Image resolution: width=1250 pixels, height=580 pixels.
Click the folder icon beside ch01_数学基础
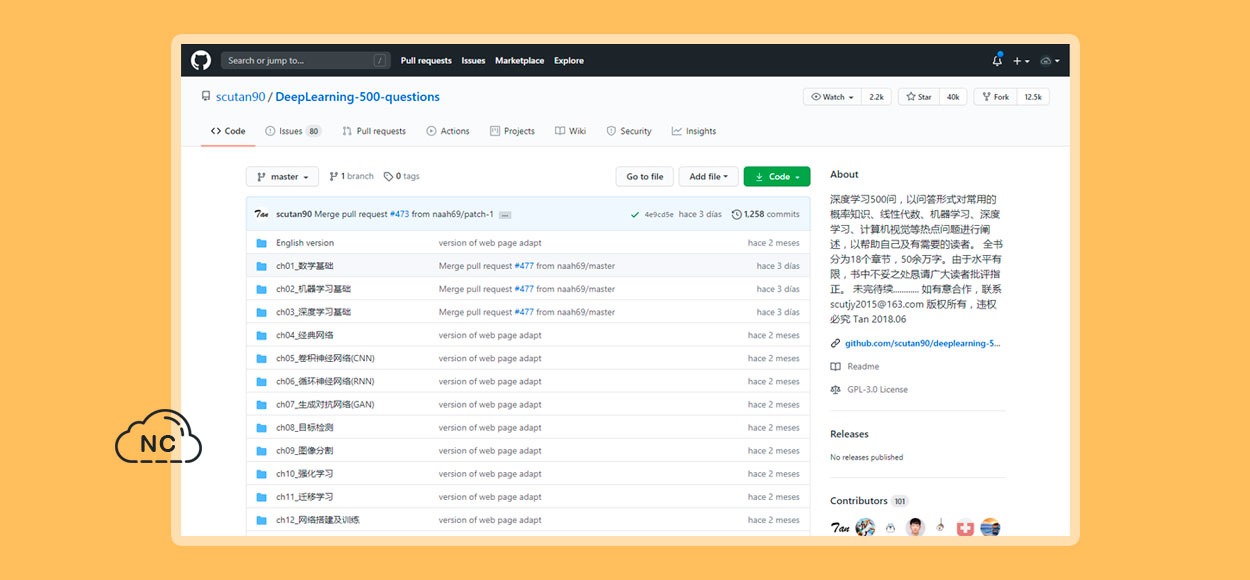[261, 266]
